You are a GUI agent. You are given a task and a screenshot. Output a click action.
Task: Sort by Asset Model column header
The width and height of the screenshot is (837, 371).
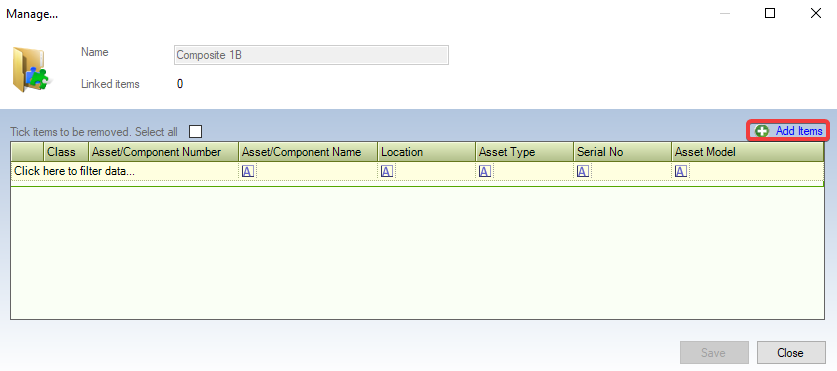(748, 152)
